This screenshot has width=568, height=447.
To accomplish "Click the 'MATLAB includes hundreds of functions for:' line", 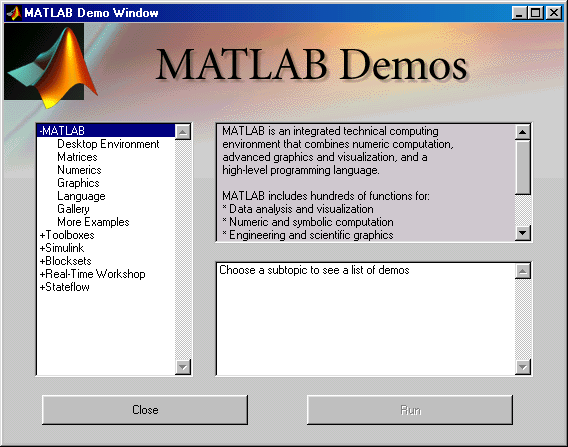I will click(x=326, y=196).
